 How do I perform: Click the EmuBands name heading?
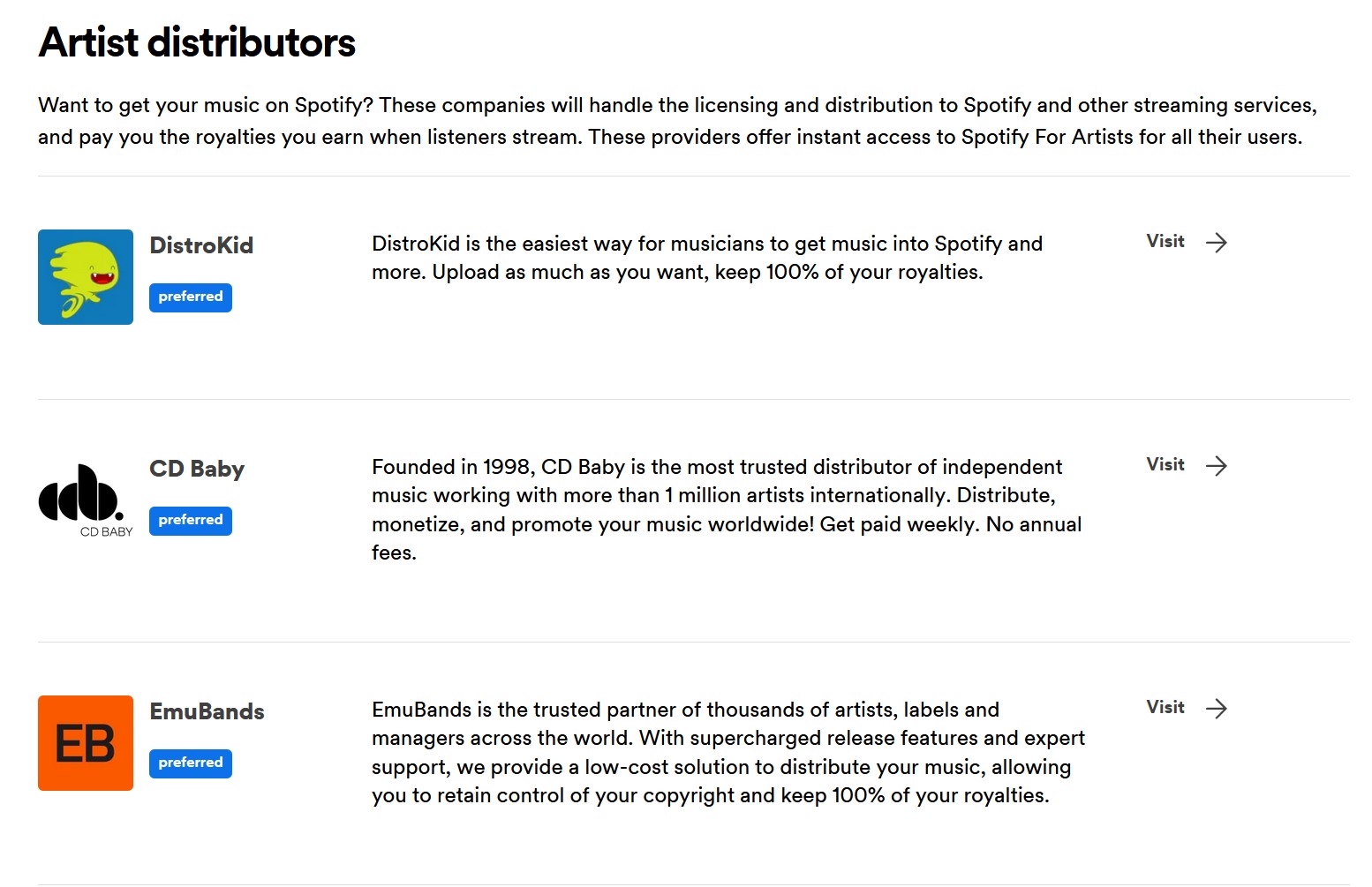click(x=207, y=711)
